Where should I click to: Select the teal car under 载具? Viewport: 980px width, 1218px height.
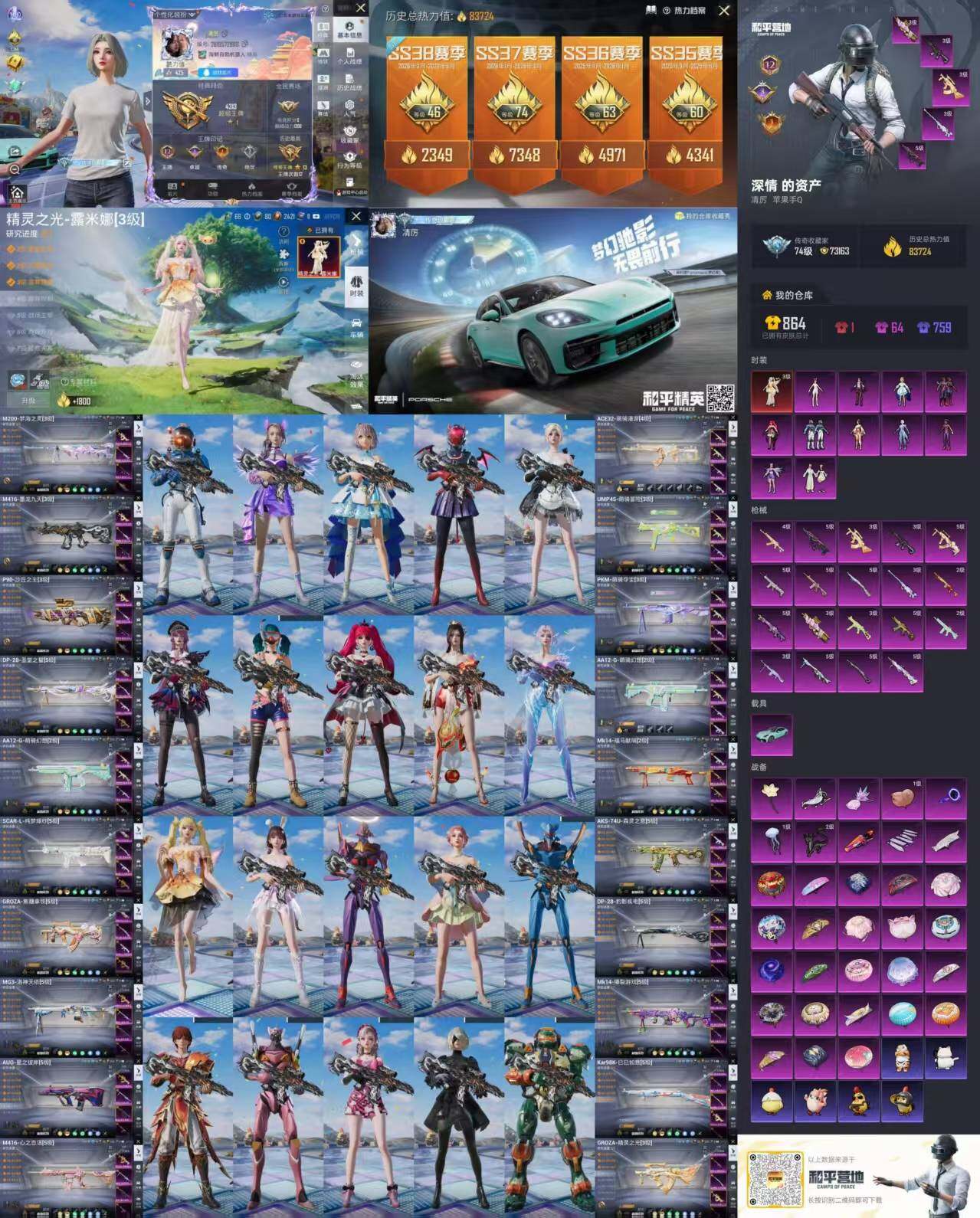tap(772, 735)
